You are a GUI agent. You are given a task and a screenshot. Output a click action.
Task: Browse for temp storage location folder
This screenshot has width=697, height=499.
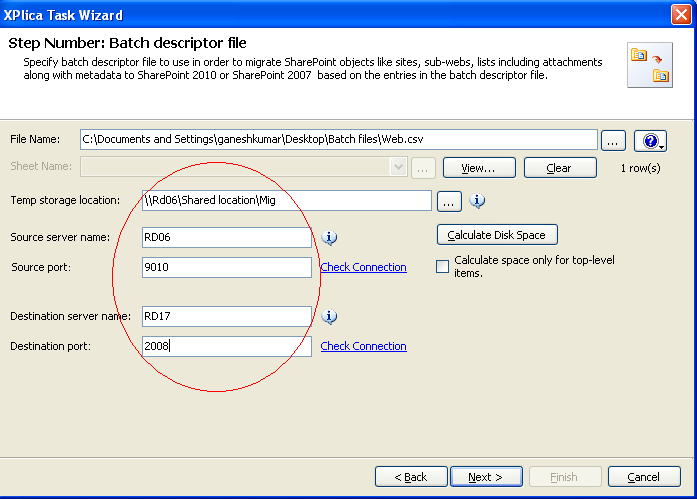(449, 202)
